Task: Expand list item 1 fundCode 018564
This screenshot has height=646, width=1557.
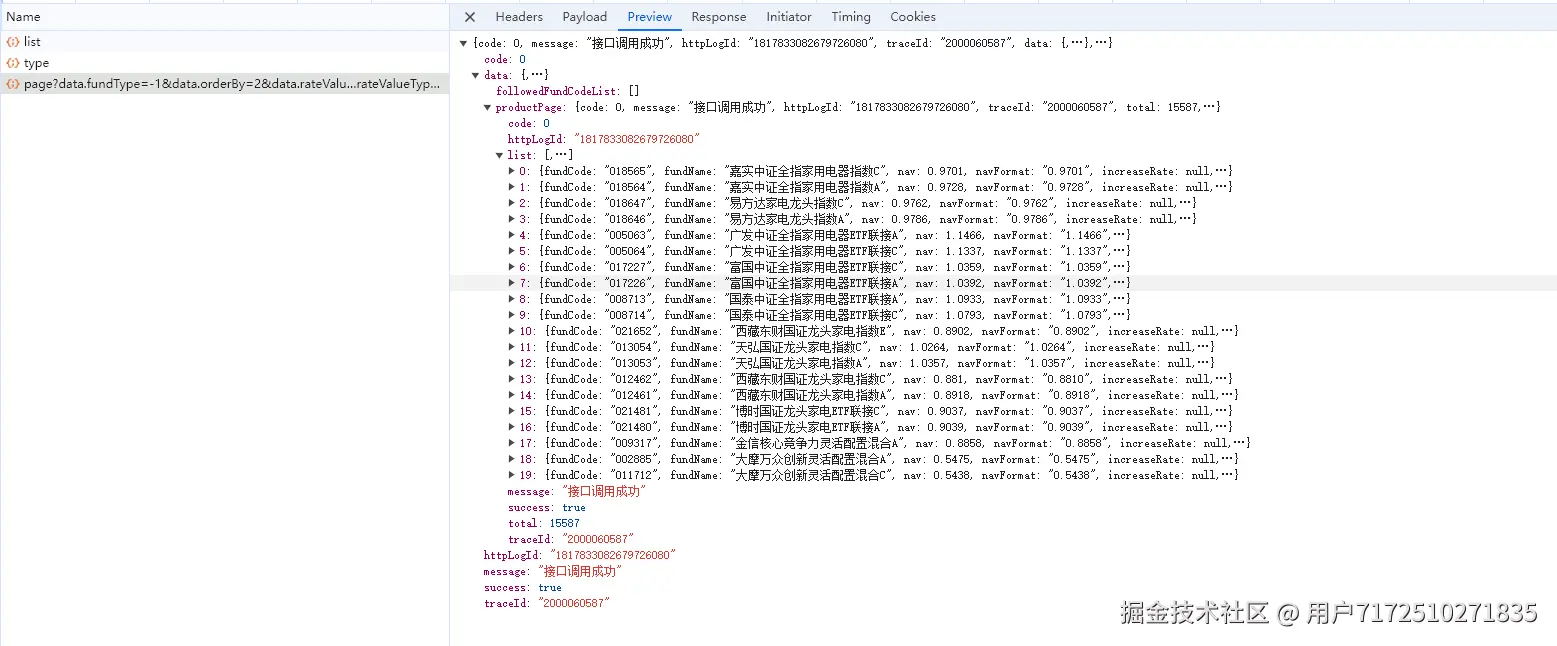Action: point(511,188)
